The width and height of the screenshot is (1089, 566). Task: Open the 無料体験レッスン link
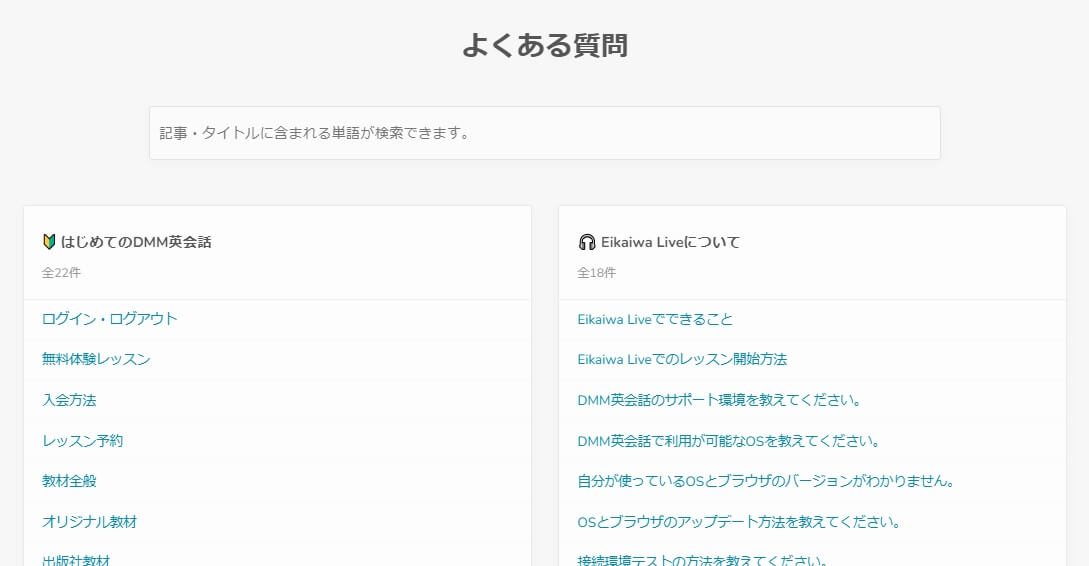[x=96, y=359]
